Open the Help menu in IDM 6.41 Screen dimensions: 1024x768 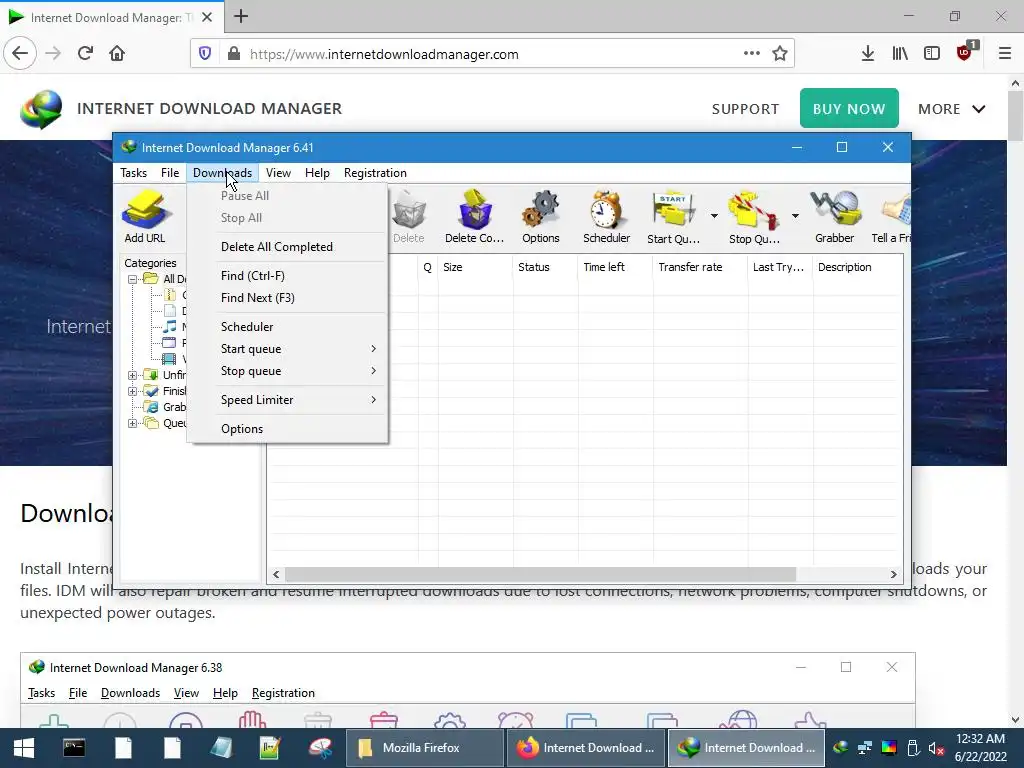click(317, 173)
